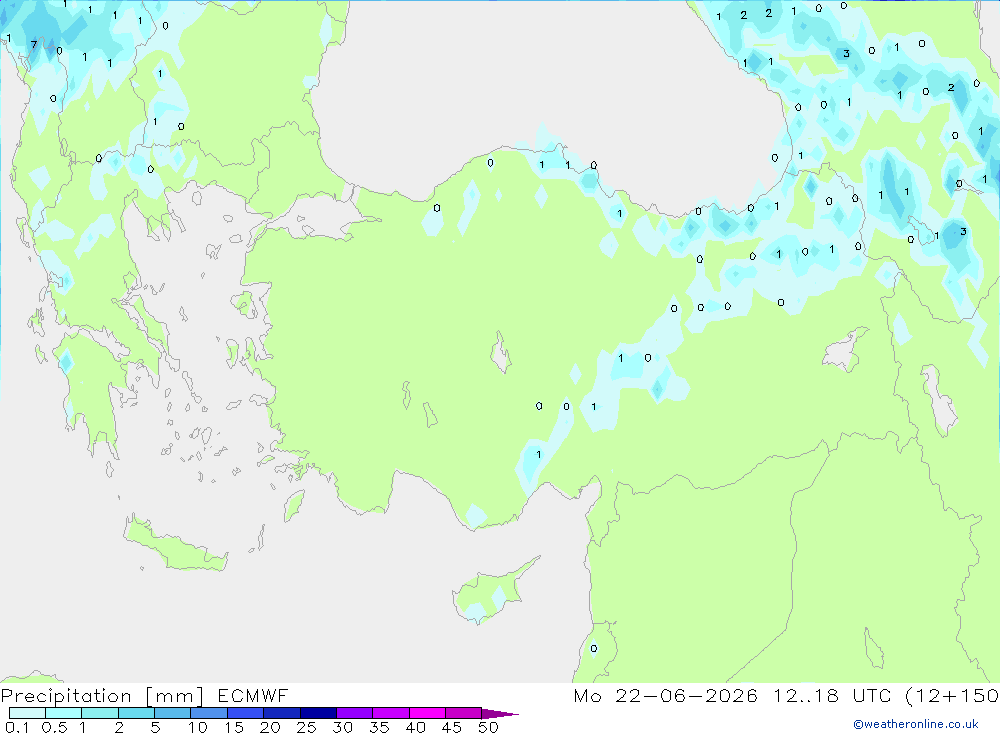Pick the 10 mm blue legend swatch
1000x733 pixels.
click(x=209, y=713)
